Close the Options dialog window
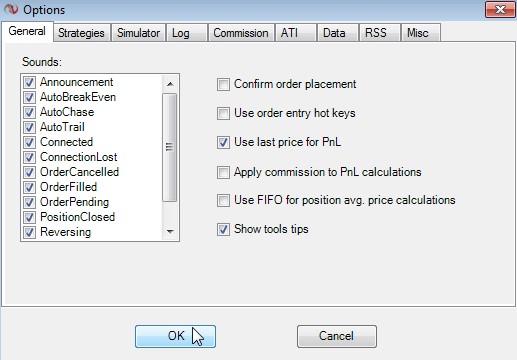 (x=500, y=10)
